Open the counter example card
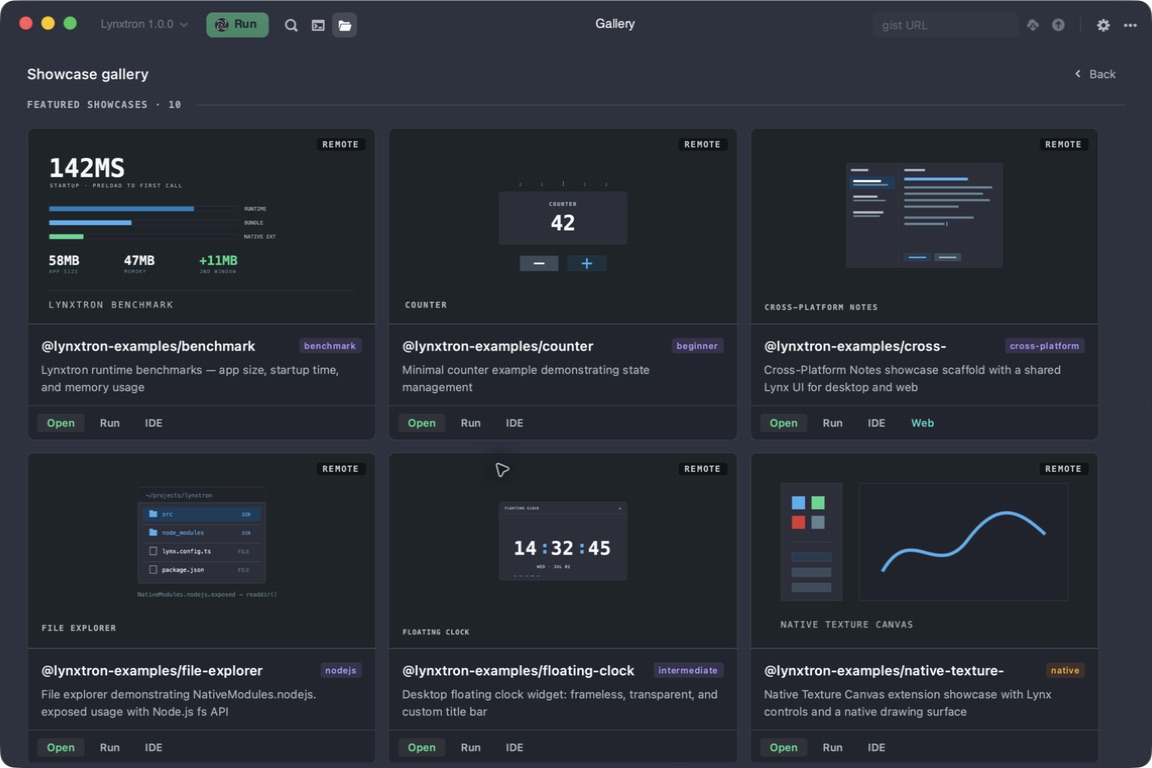The width and height of the screenshot is (1152, 768). 422,423
